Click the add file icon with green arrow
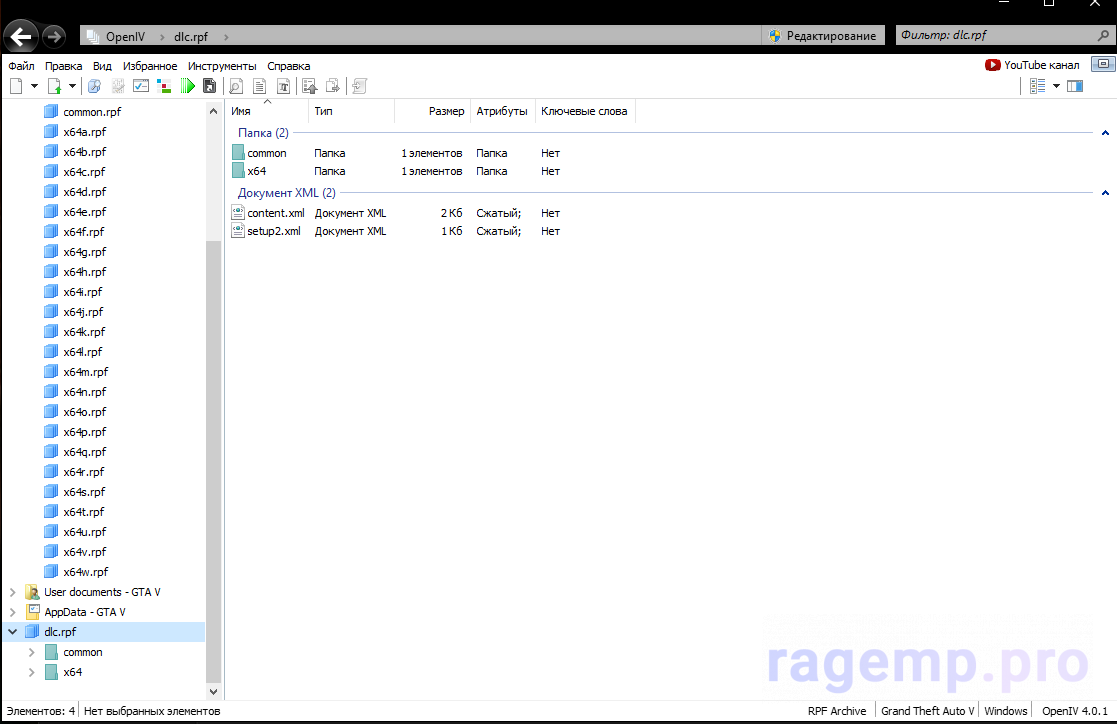Screen dimensions: 1117x724 click(54, 86)
